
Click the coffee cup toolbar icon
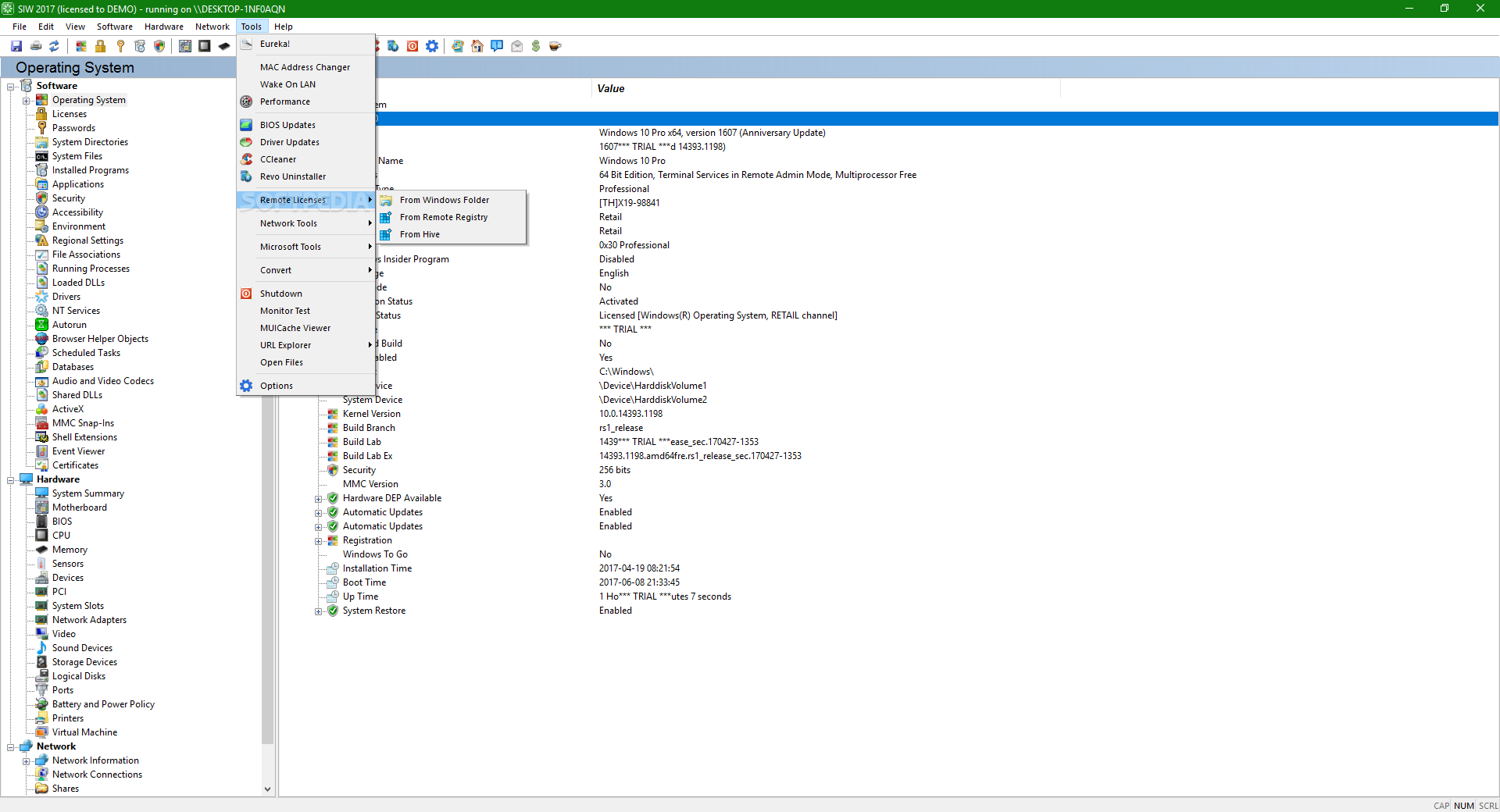[555, 46]
